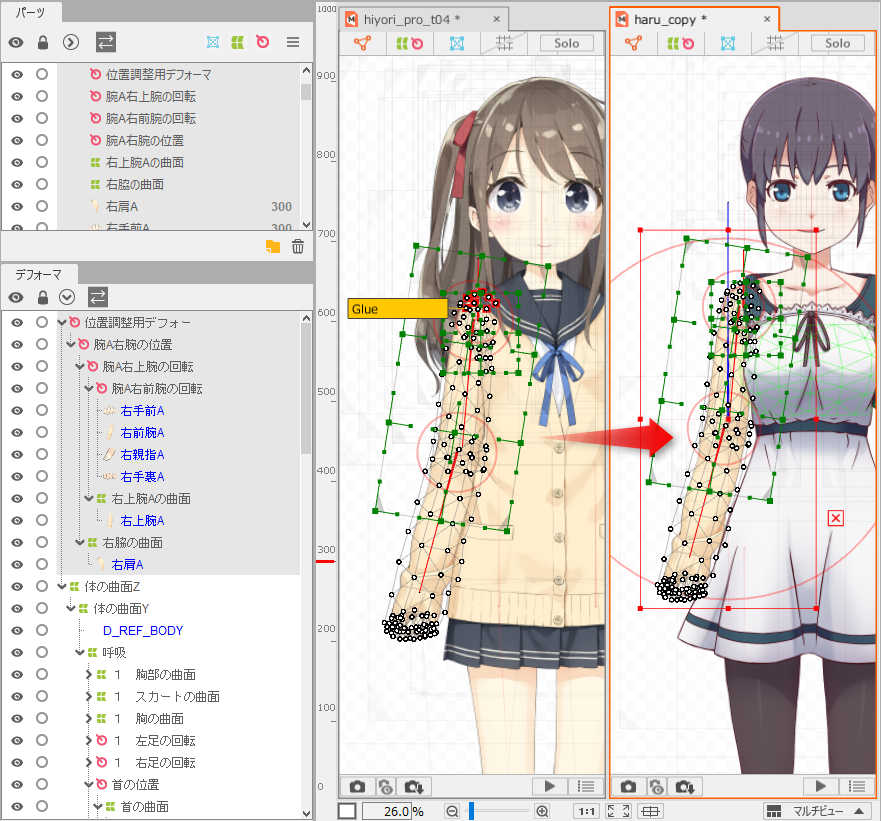Toggle deformer display icon in haru_copy view
This screenshot has height=821, width=881.
680,43
